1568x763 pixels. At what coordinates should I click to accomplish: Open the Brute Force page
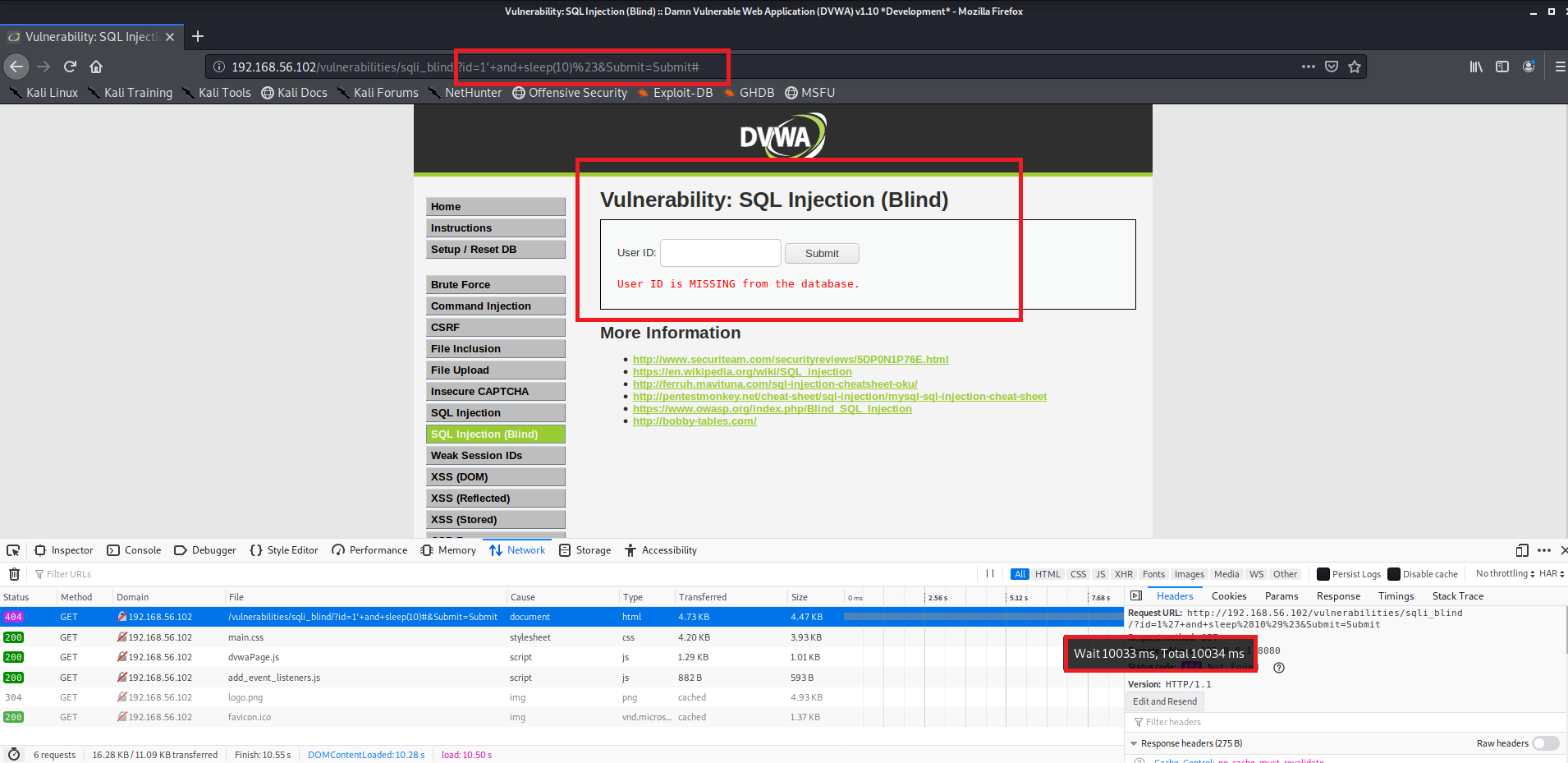point(496,285)
